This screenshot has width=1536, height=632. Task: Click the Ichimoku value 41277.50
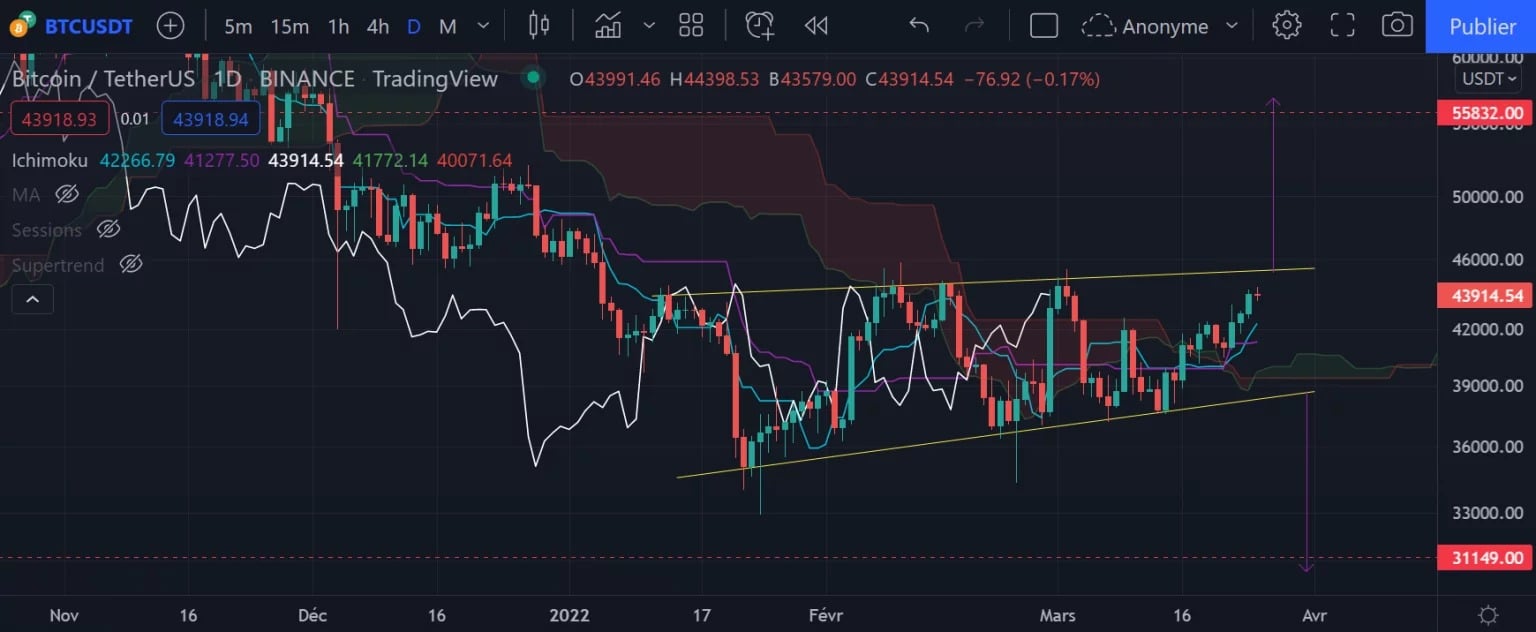[221, 160]
